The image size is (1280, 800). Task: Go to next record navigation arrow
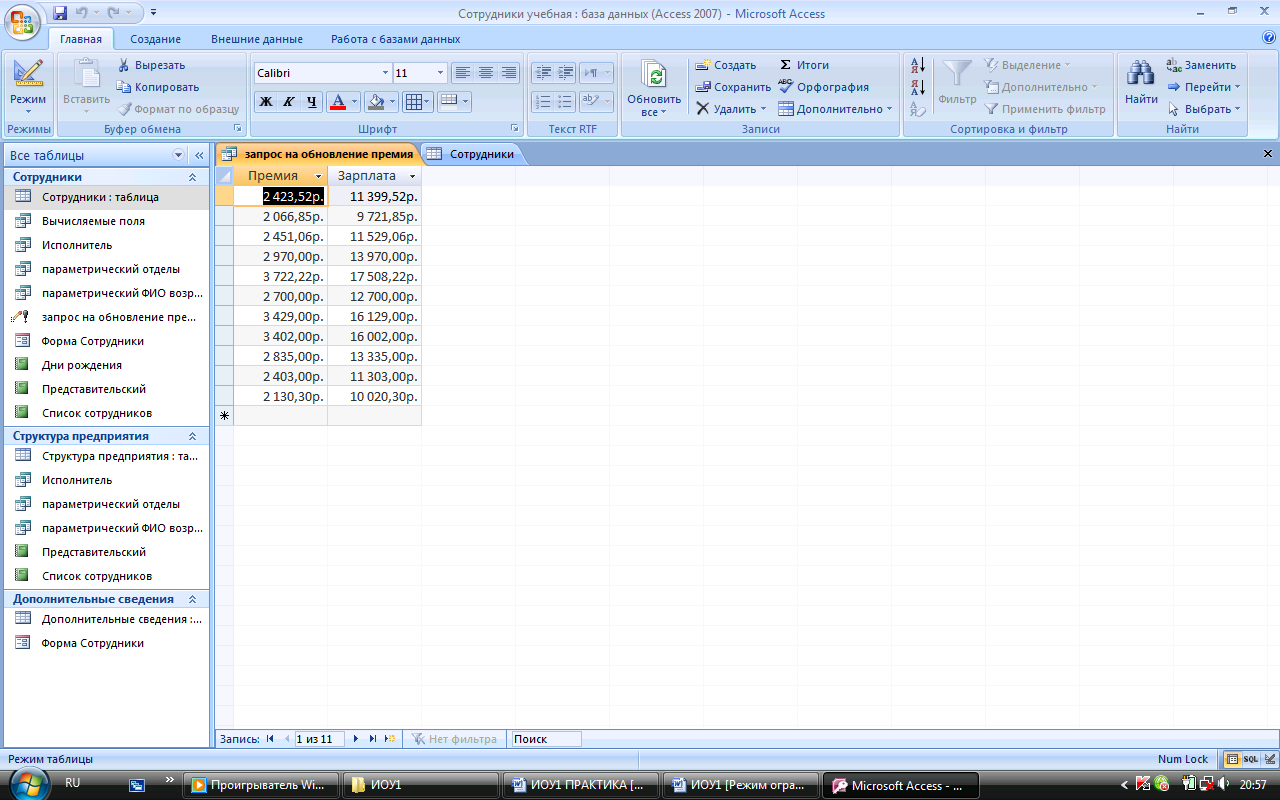click(x=355, y=739)
